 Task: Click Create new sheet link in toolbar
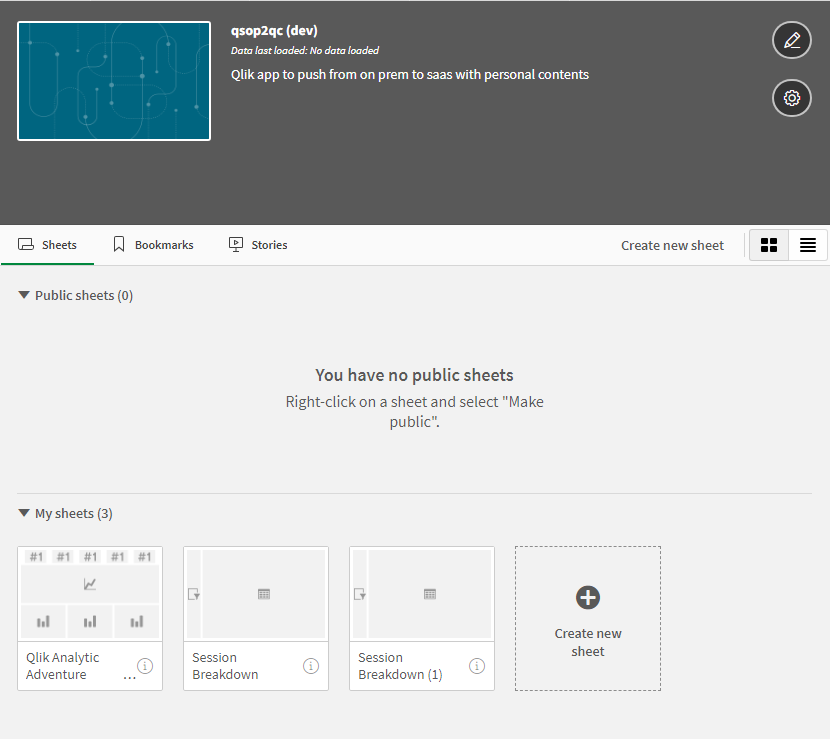tap(672, 246)
